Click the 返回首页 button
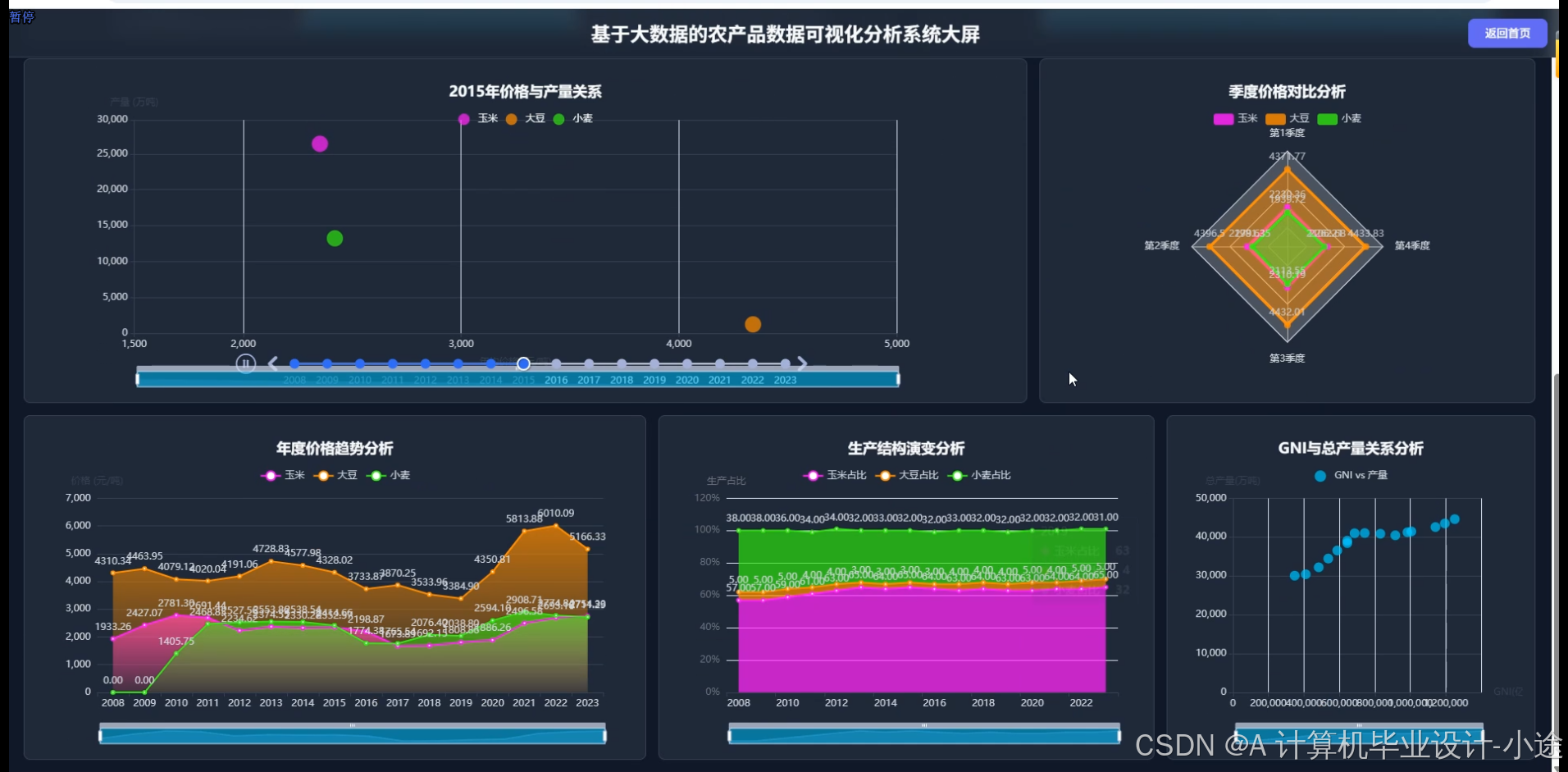 click(x=1507, y=33)
